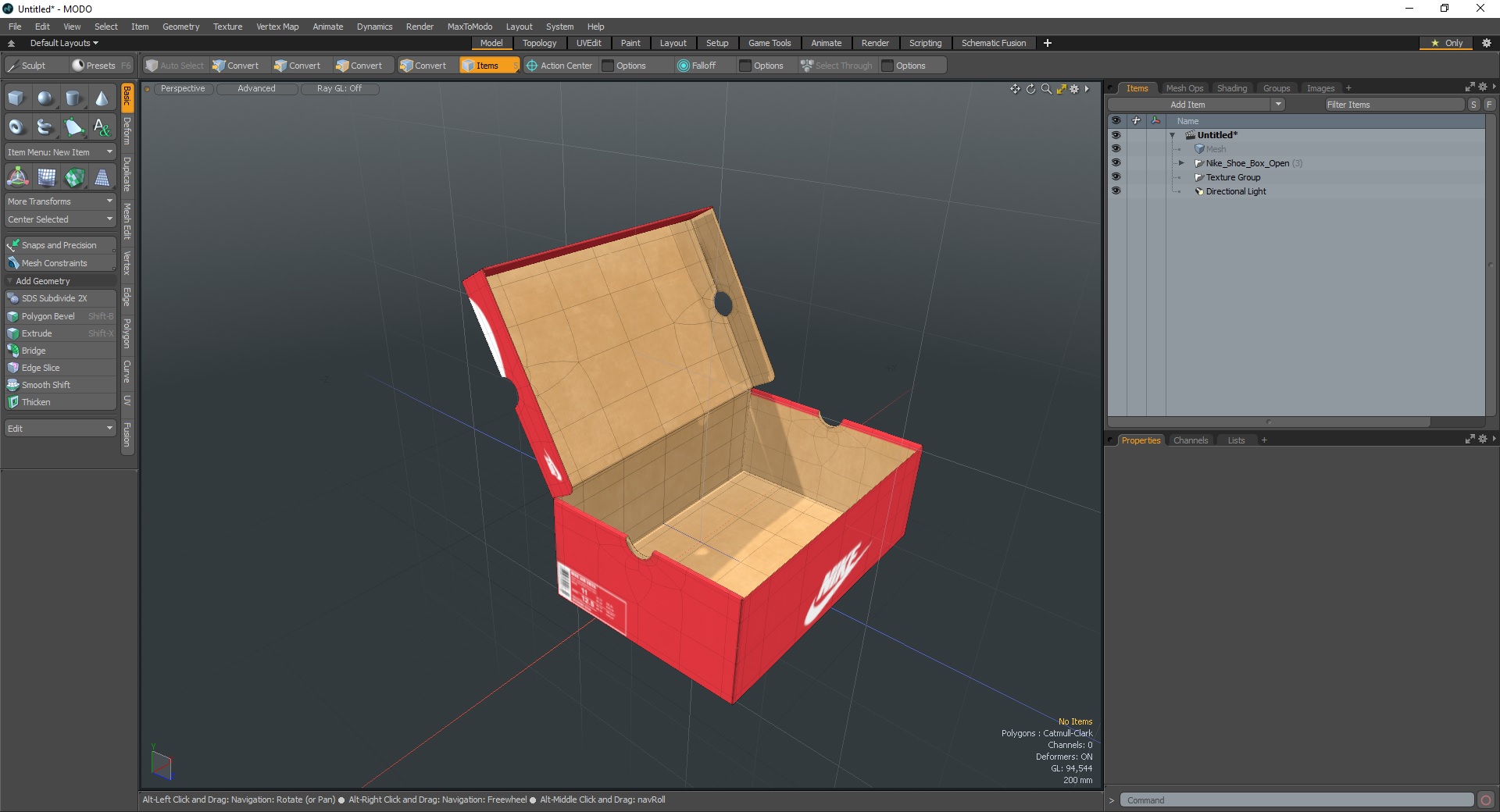The height and width of the screenshot is (812, 1500).
Task: Toggle Ray GL: Off setting
Action: point(339,89)
